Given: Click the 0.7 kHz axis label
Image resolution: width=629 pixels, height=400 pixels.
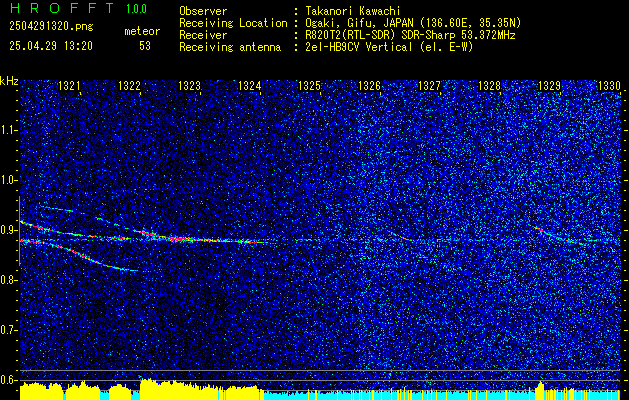Looking at the screenshot, I should click(9, 330).
